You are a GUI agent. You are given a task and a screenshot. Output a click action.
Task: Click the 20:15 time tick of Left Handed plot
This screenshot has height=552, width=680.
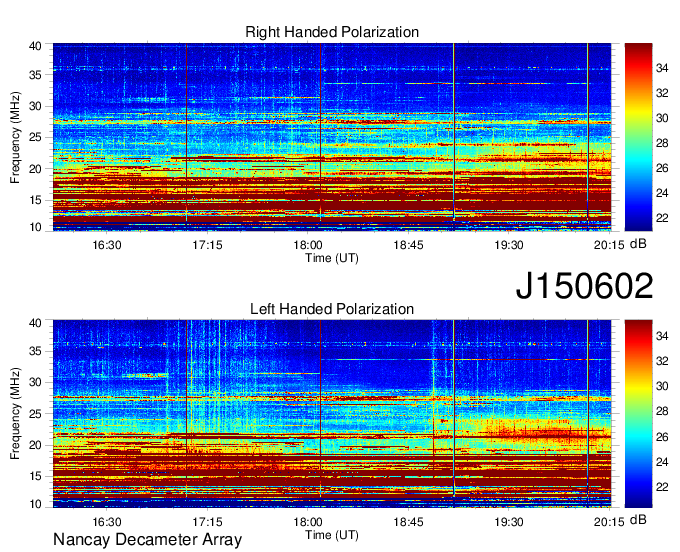[609, 522]
